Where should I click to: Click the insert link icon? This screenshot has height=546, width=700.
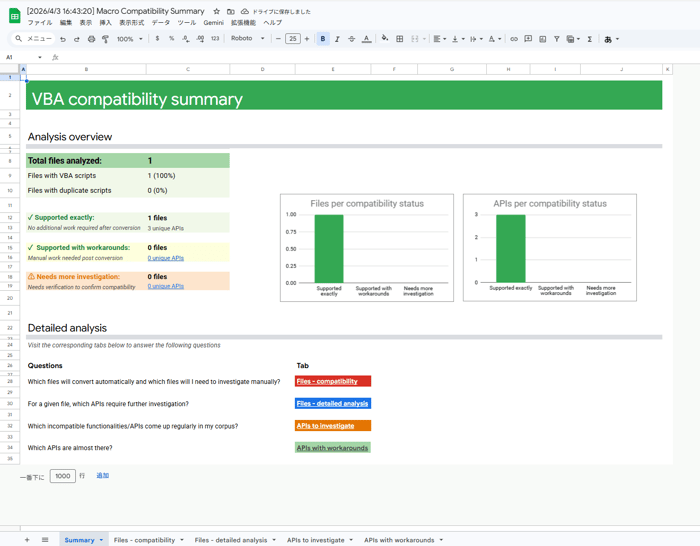(x=514, y=39)
